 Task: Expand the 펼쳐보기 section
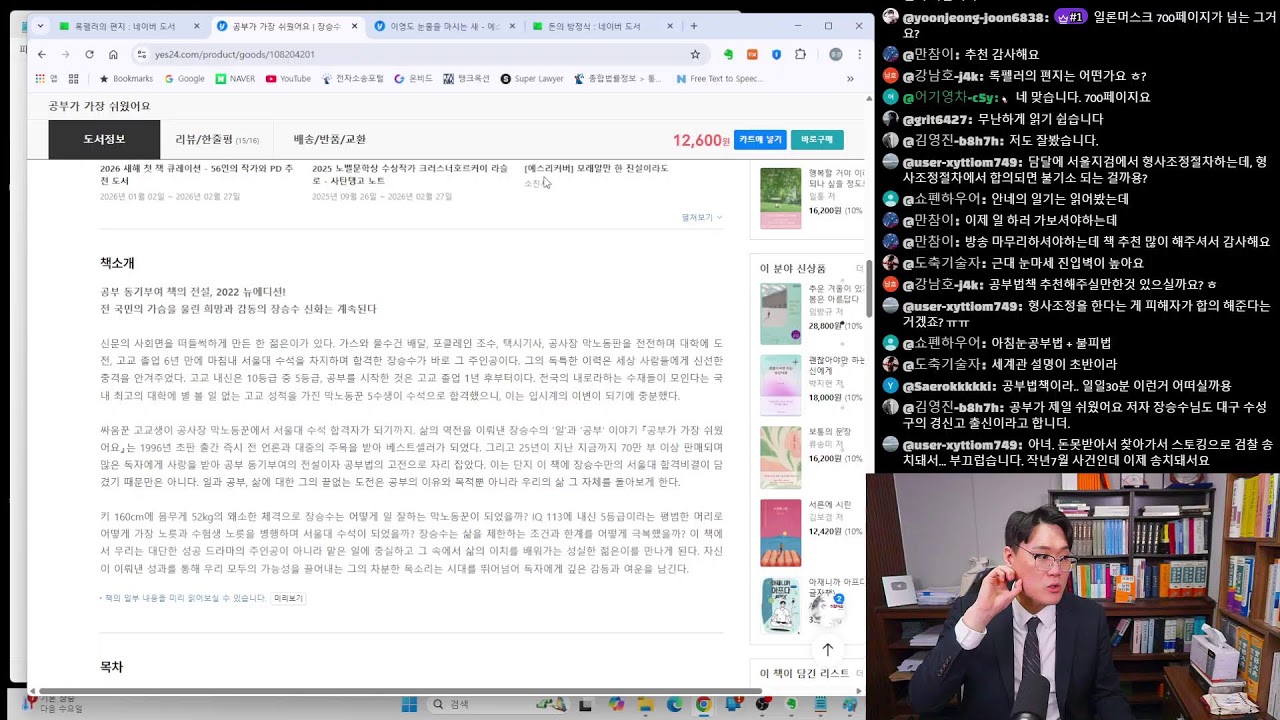point(701,217)
